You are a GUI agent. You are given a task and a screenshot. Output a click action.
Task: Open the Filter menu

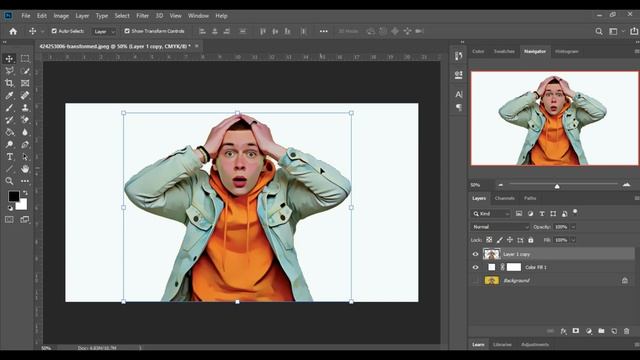click(142, 16)
